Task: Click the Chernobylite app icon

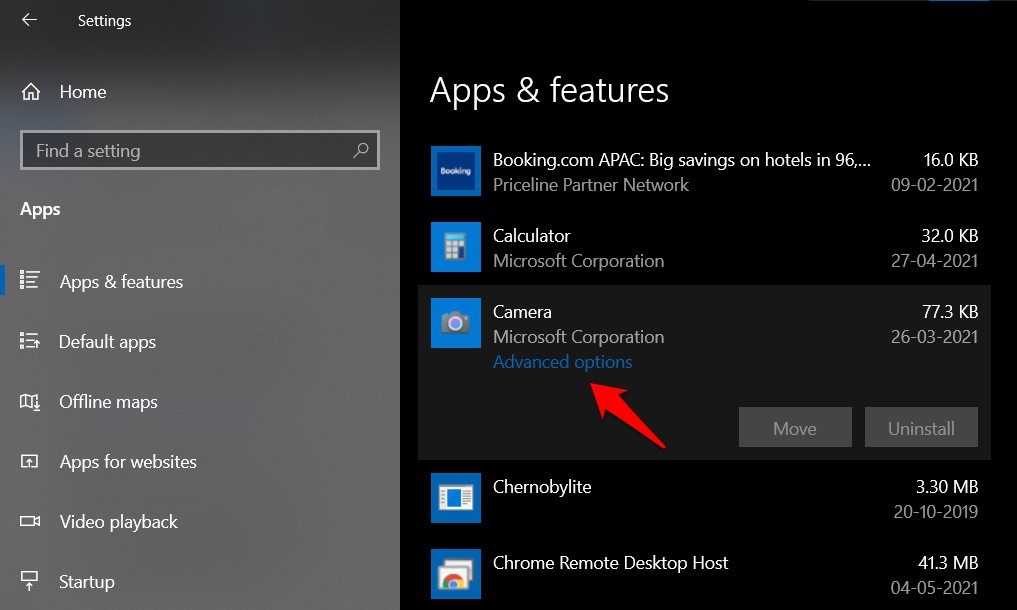Action: pyautogui.click(x=456, y=498)
